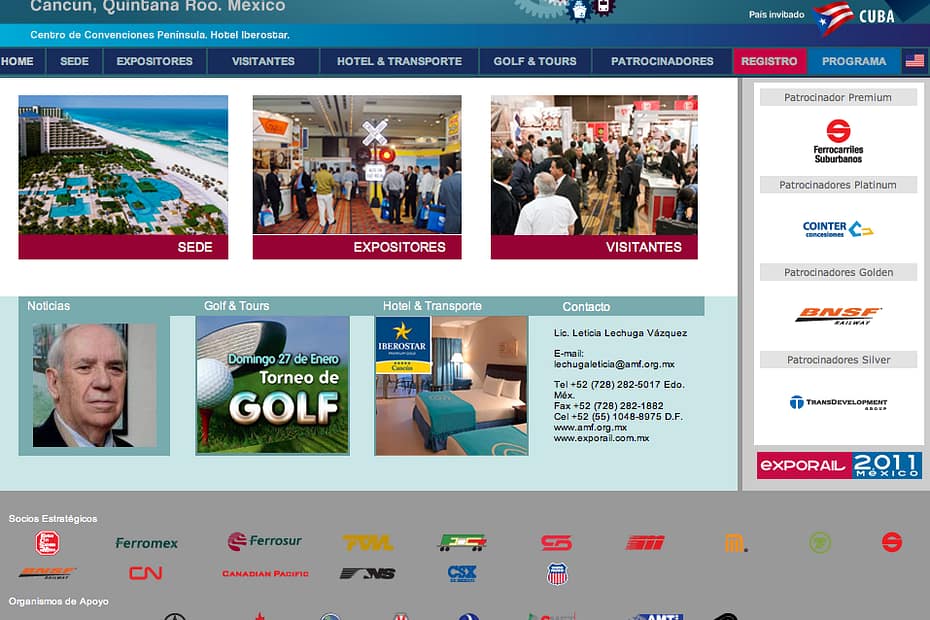Click the black NS logo
The image size is (930, 620).
coord(368,573)
